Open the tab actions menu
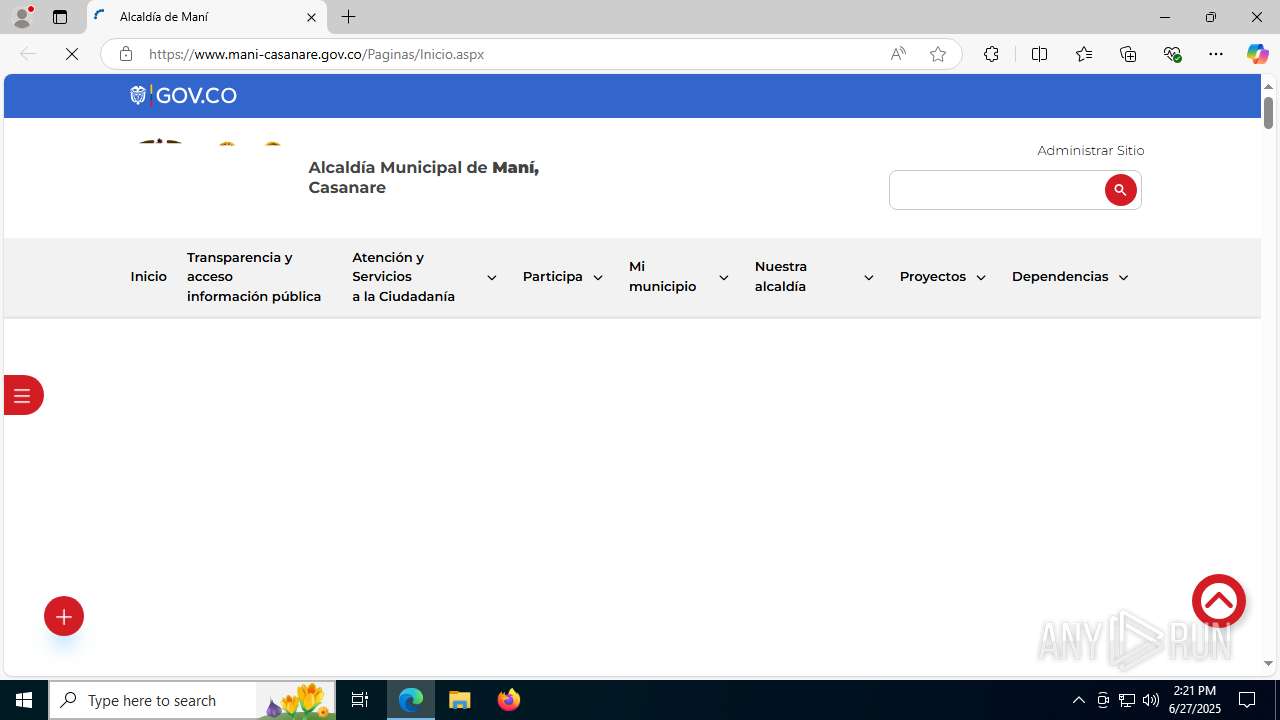The image size is (1280, 720). point(60,17)
